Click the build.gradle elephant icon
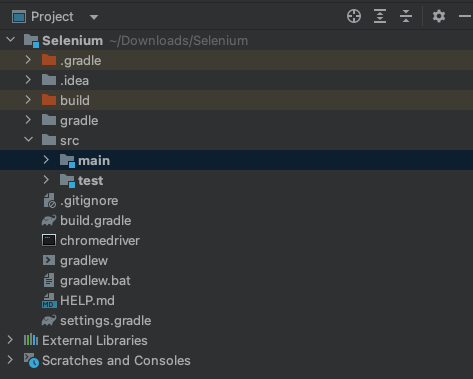 [49, 220]
